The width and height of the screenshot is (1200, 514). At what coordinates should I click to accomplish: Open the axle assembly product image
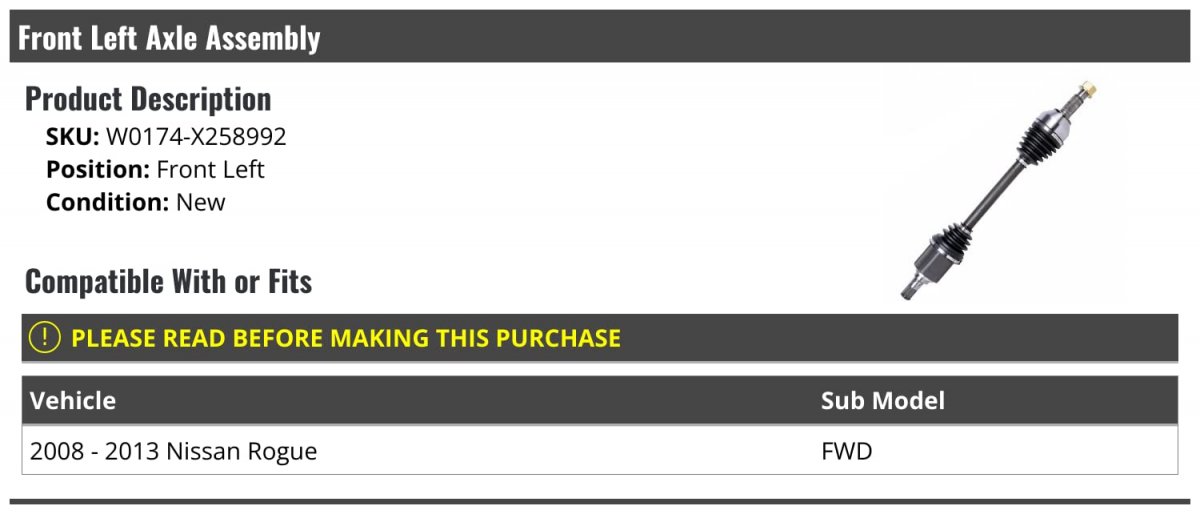pos(1001,191)
